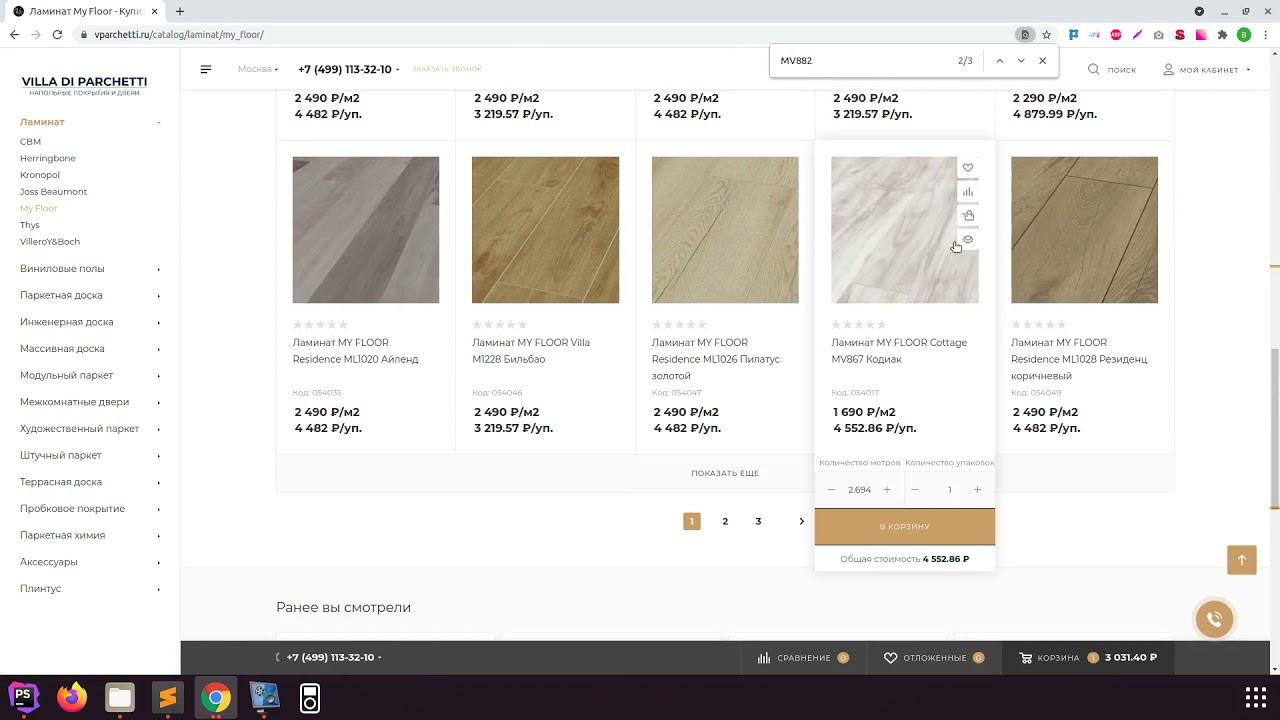Open the cart корзина in bottom bar
This screenshot has width=1280, height=720.
(1088, 658)
